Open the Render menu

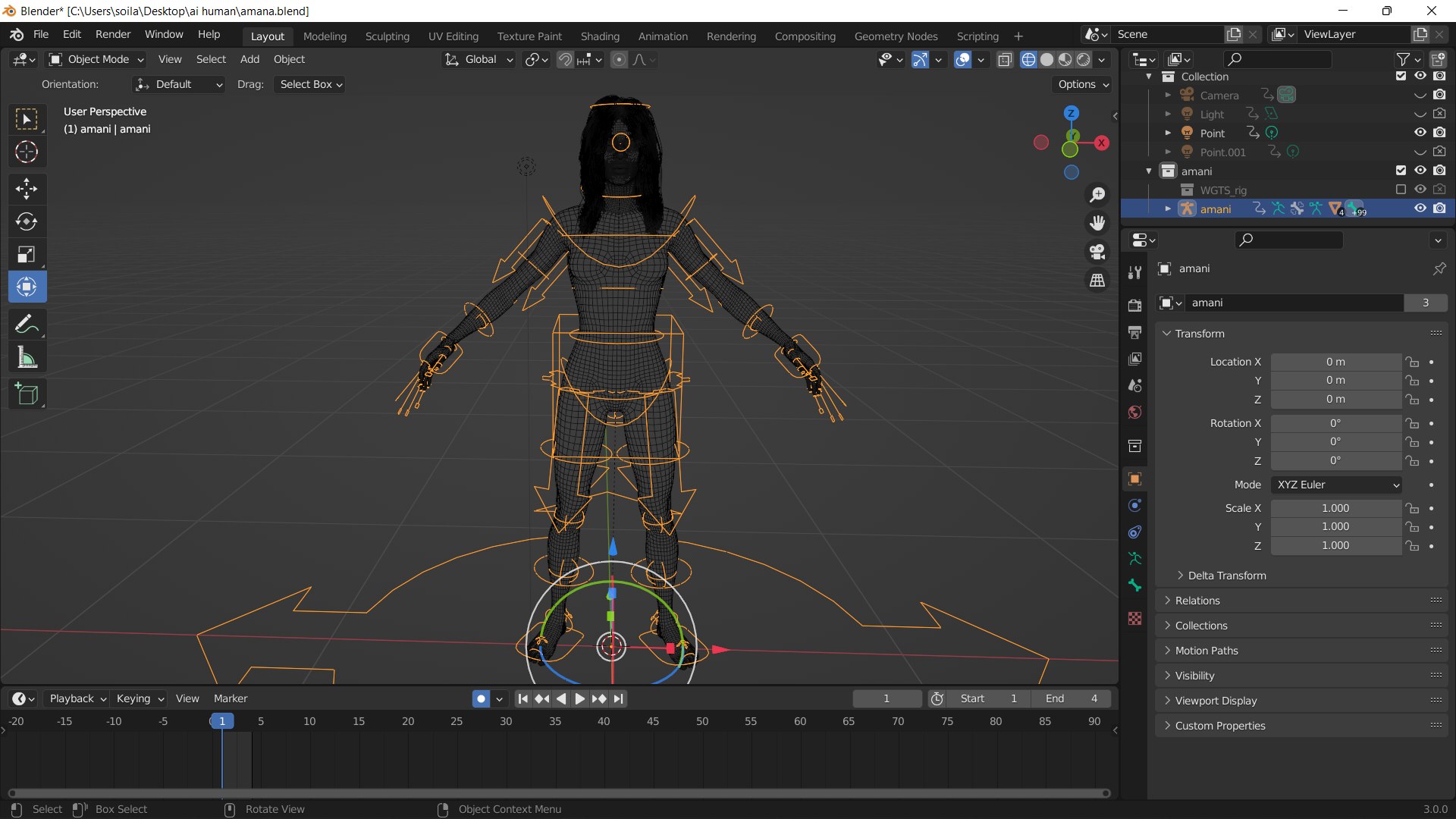pyautogui.click(x=113, y=34)
